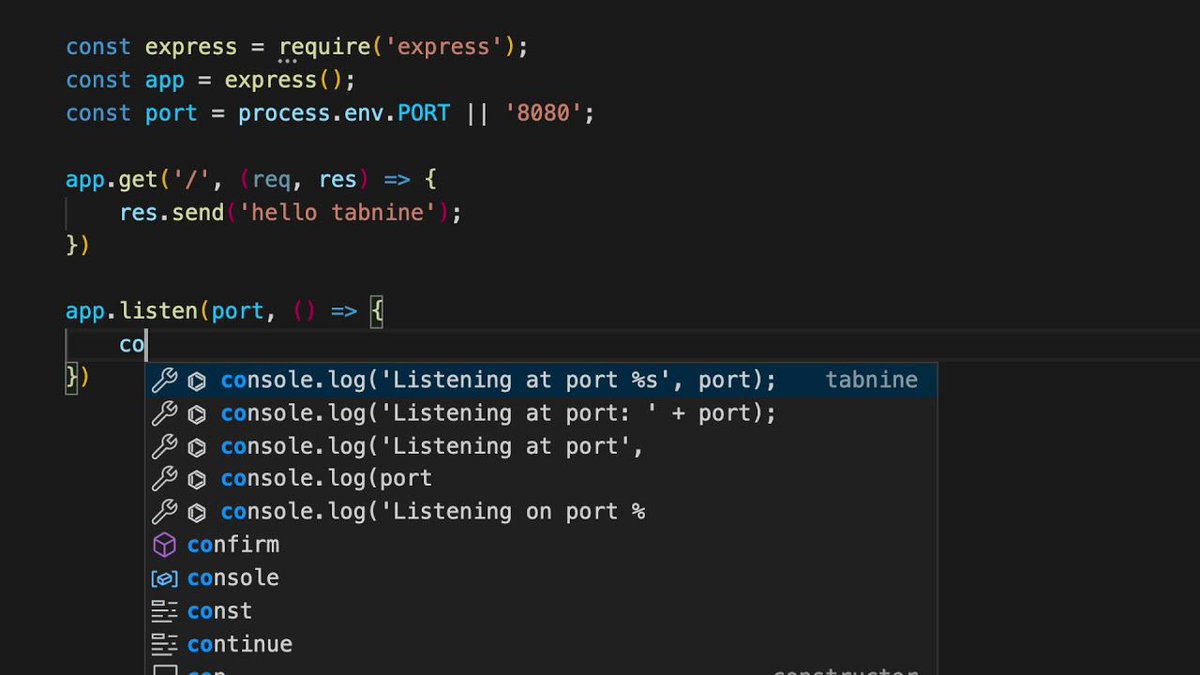Select the const keyword completion
1200x675 pixels.
point(219,610)
